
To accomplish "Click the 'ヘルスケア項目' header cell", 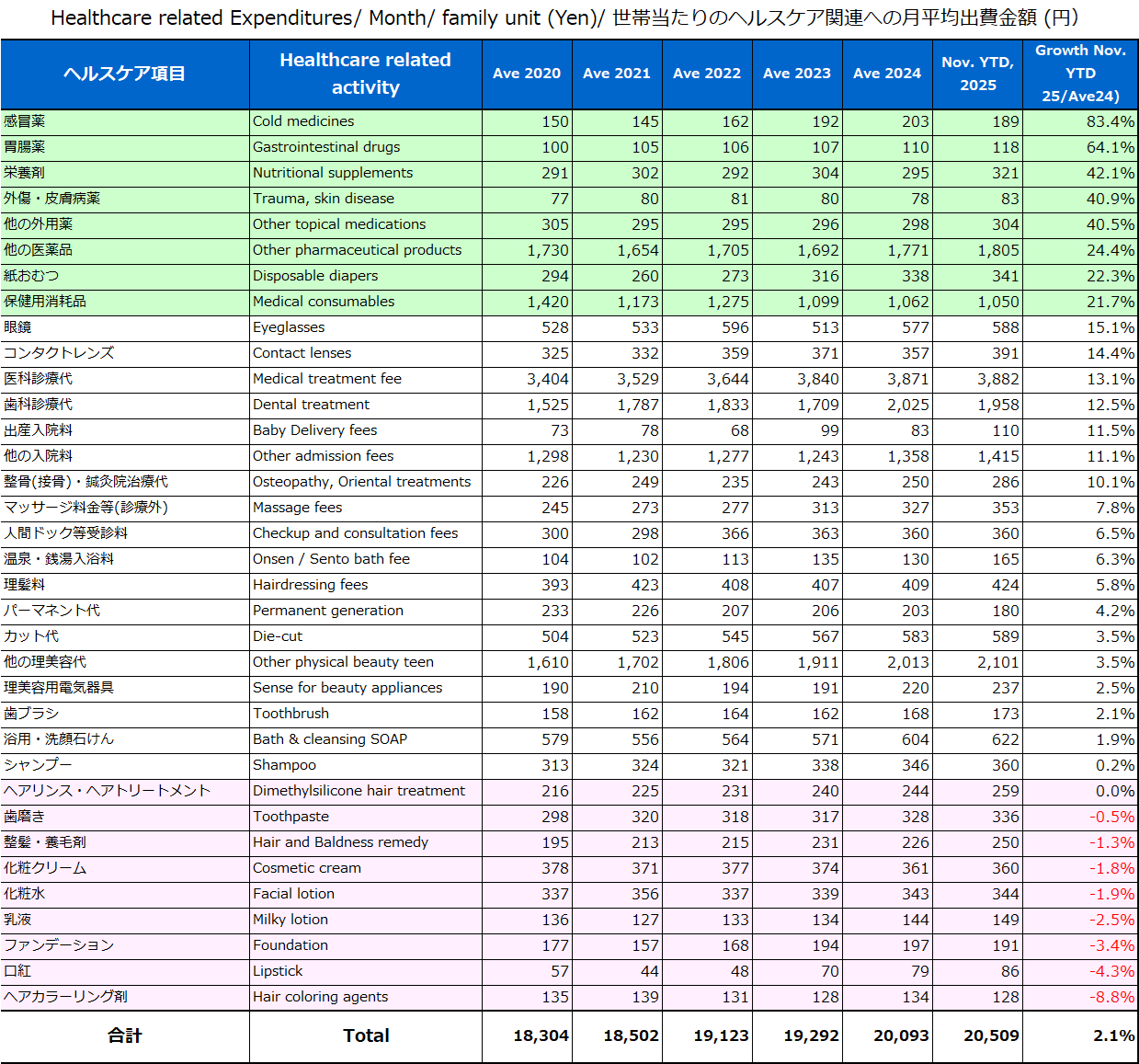I will (124, 74).
